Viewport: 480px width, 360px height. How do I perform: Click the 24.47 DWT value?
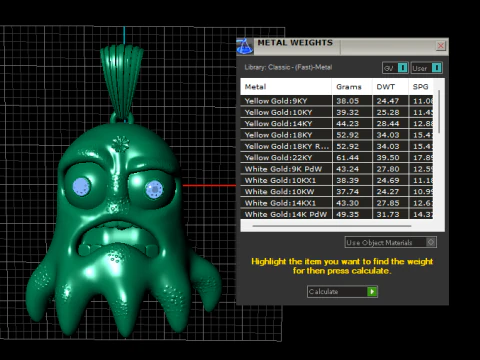coord(388,101)
